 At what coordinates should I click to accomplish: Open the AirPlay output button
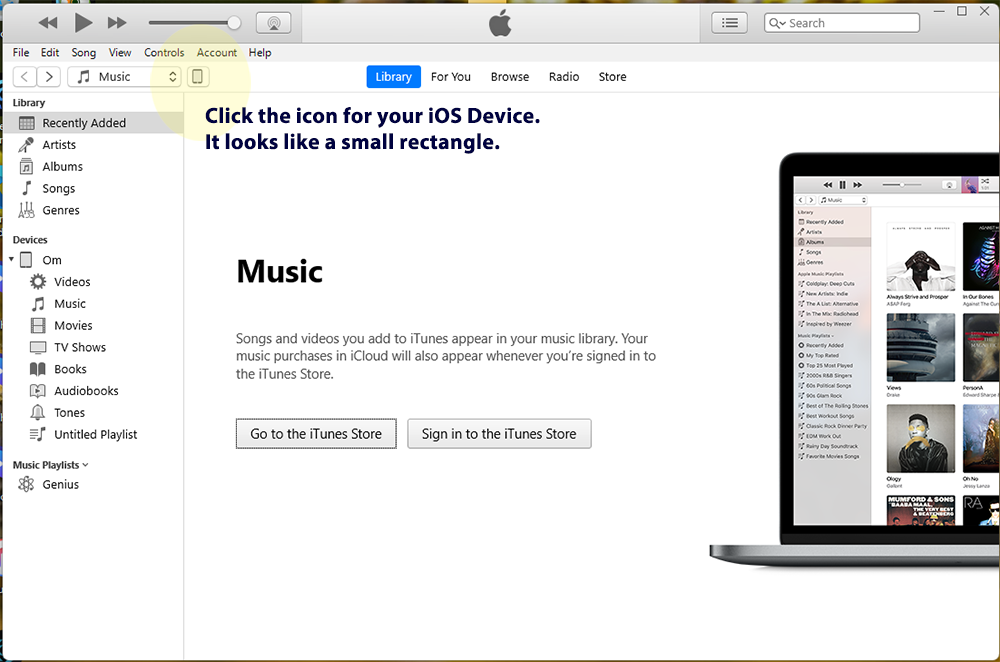point(274,23)
